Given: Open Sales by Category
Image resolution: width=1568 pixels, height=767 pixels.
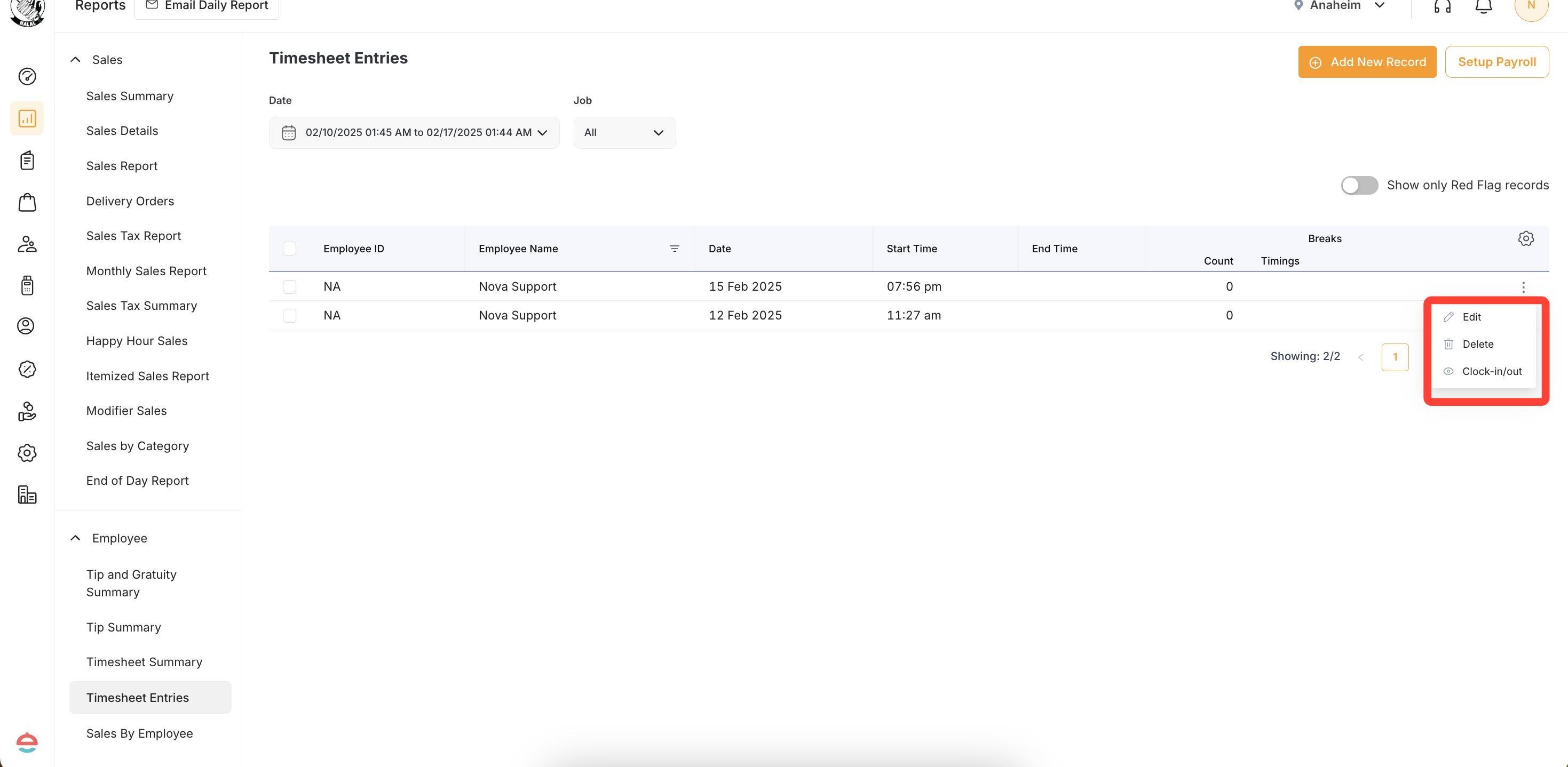Looking at the screenshot, I should (138, 446).
